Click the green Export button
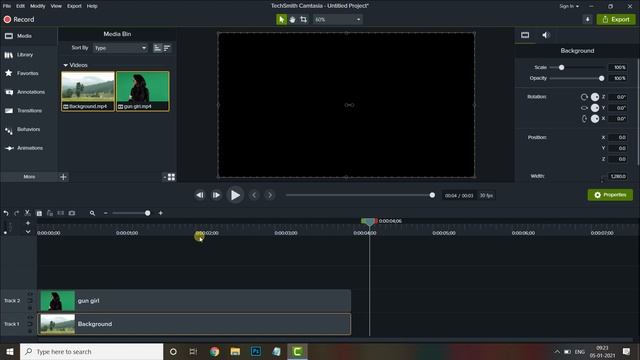The height and width of the screenshot is (360, 640). point(616,19)
